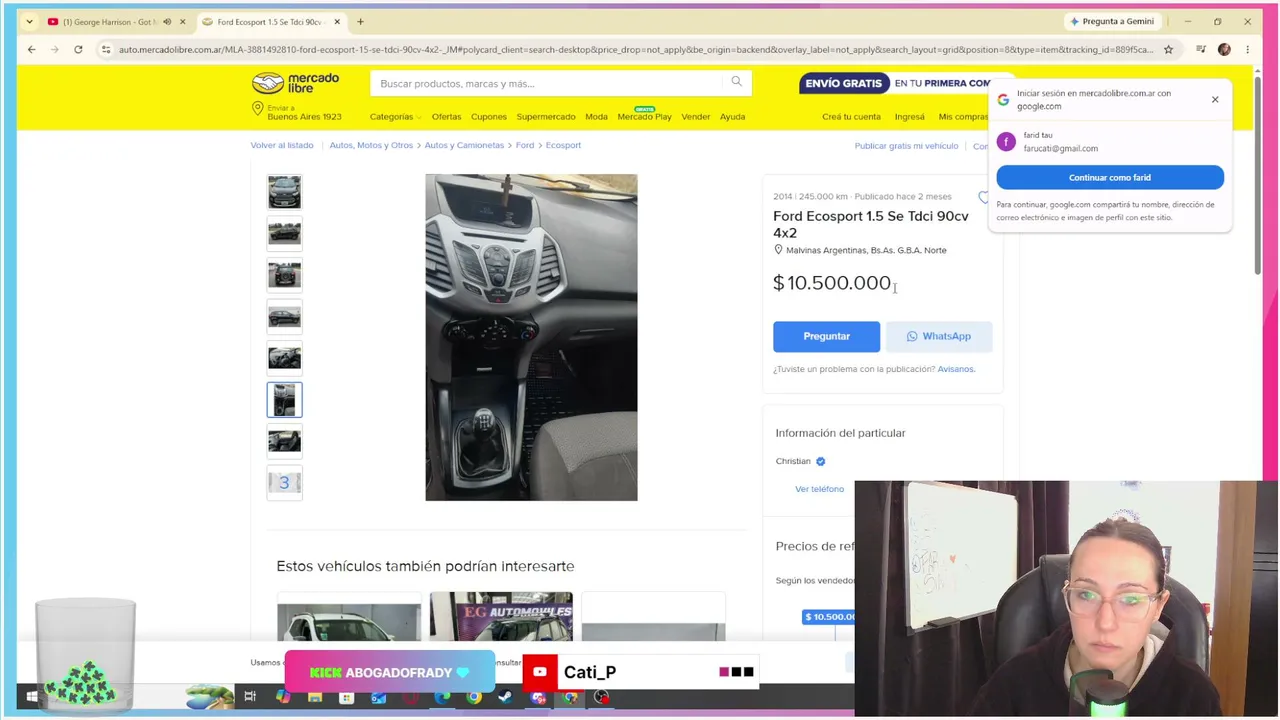The image size is (1280, 720).
Task: Contact seller via WhatsApp button
Action: pos(939,336)
